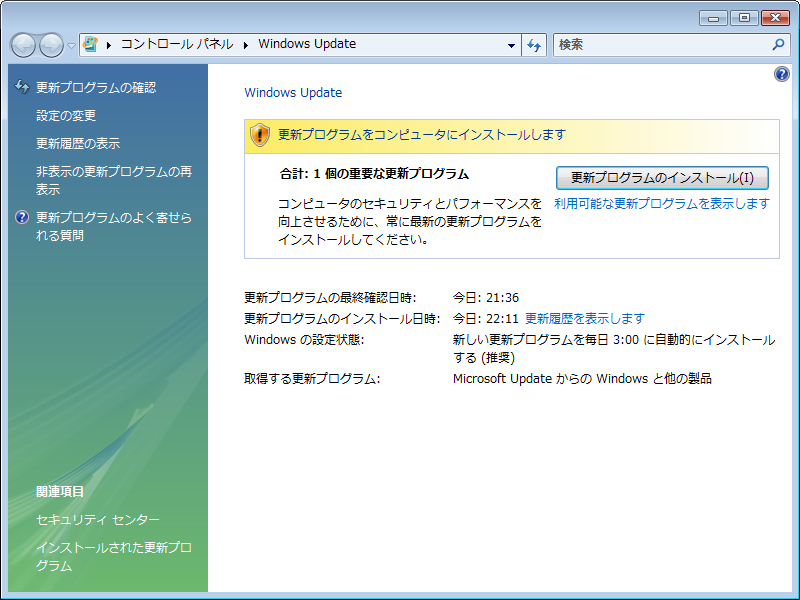Open 更新履歴を表示します link
This screenshot has width=800, height=600.
click(585, 319)
